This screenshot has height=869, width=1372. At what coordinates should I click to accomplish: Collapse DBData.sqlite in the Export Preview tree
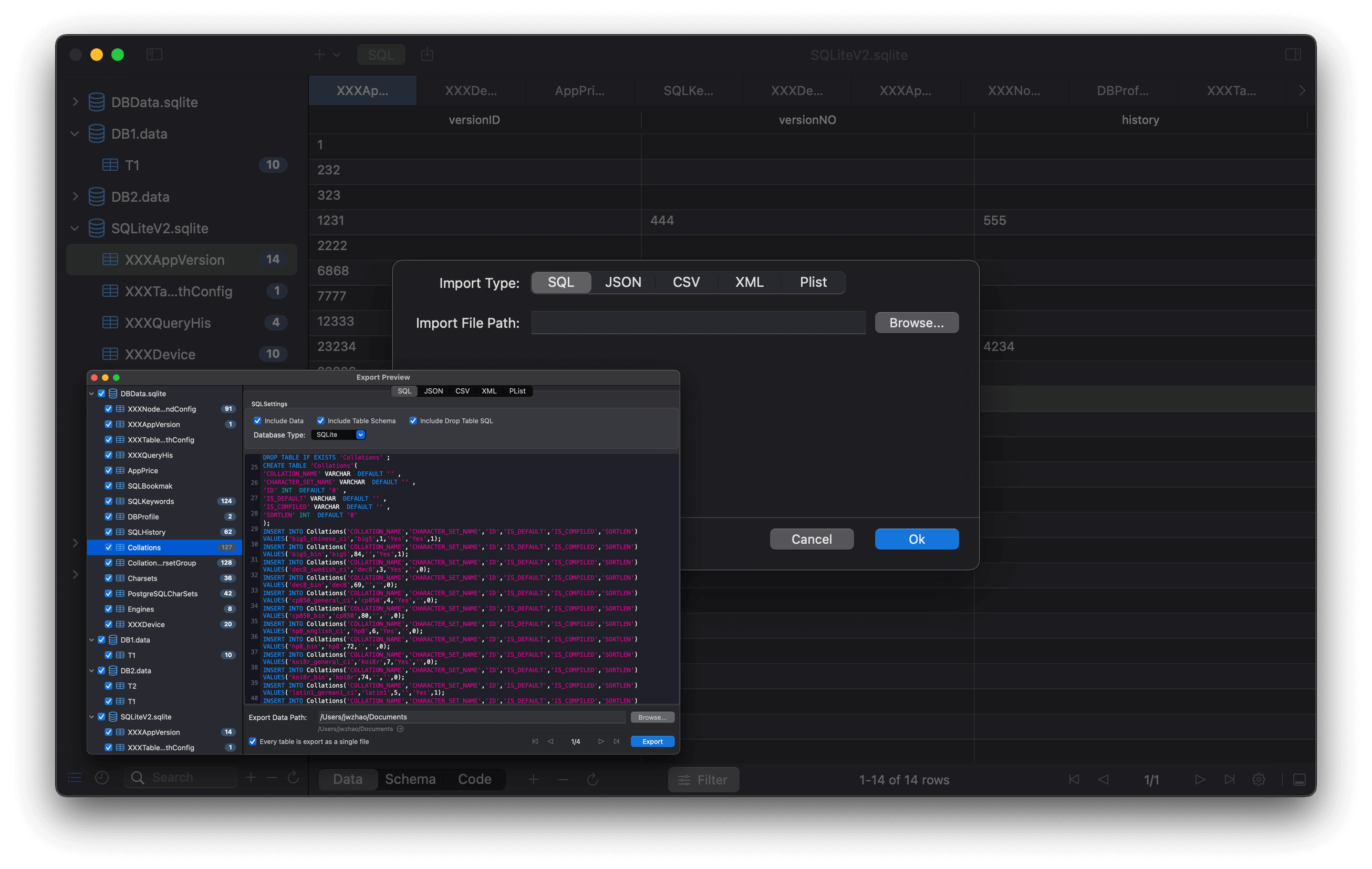click(92, 394)
